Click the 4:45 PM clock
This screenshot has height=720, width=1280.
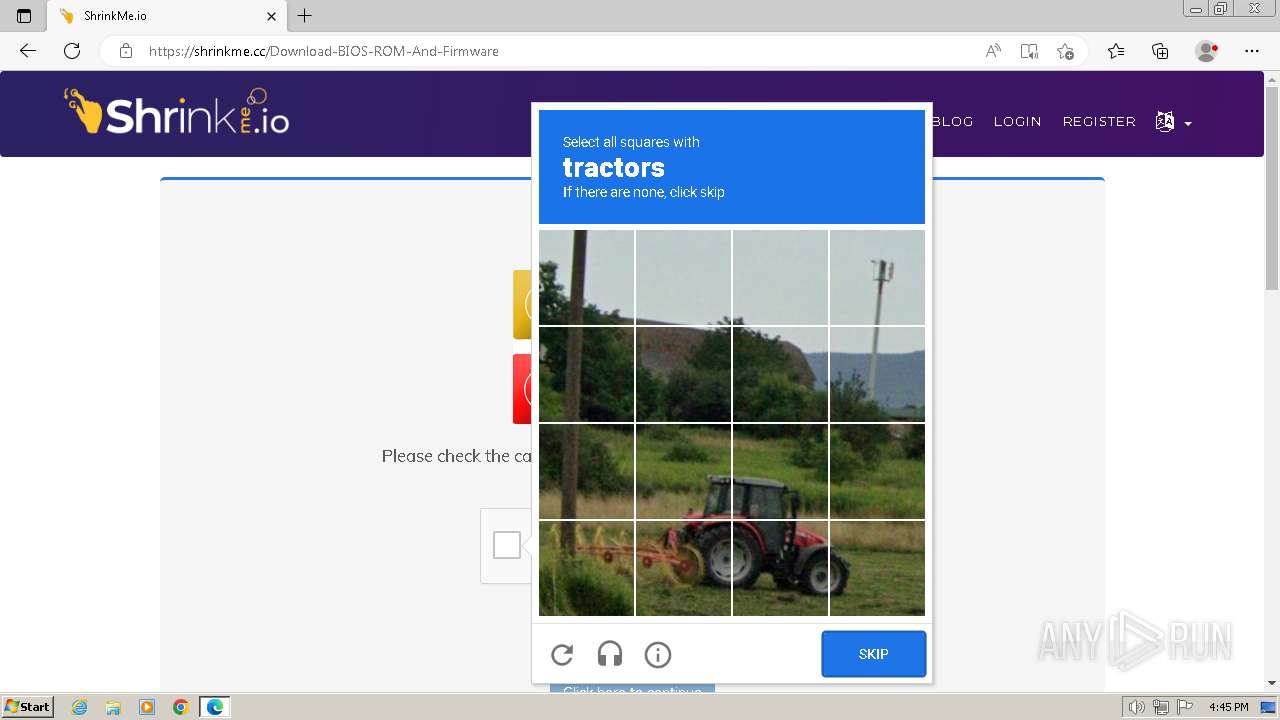point(1228,707)
